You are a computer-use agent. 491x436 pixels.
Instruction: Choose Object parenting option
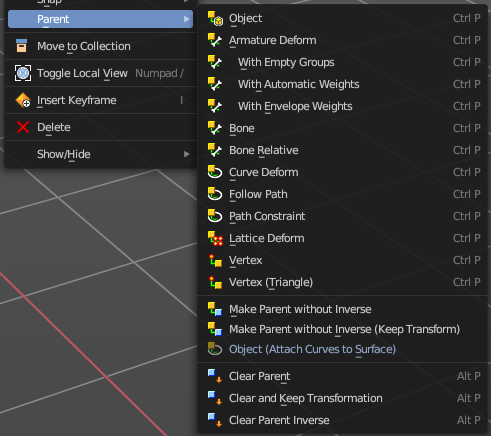tap(343, 18)
